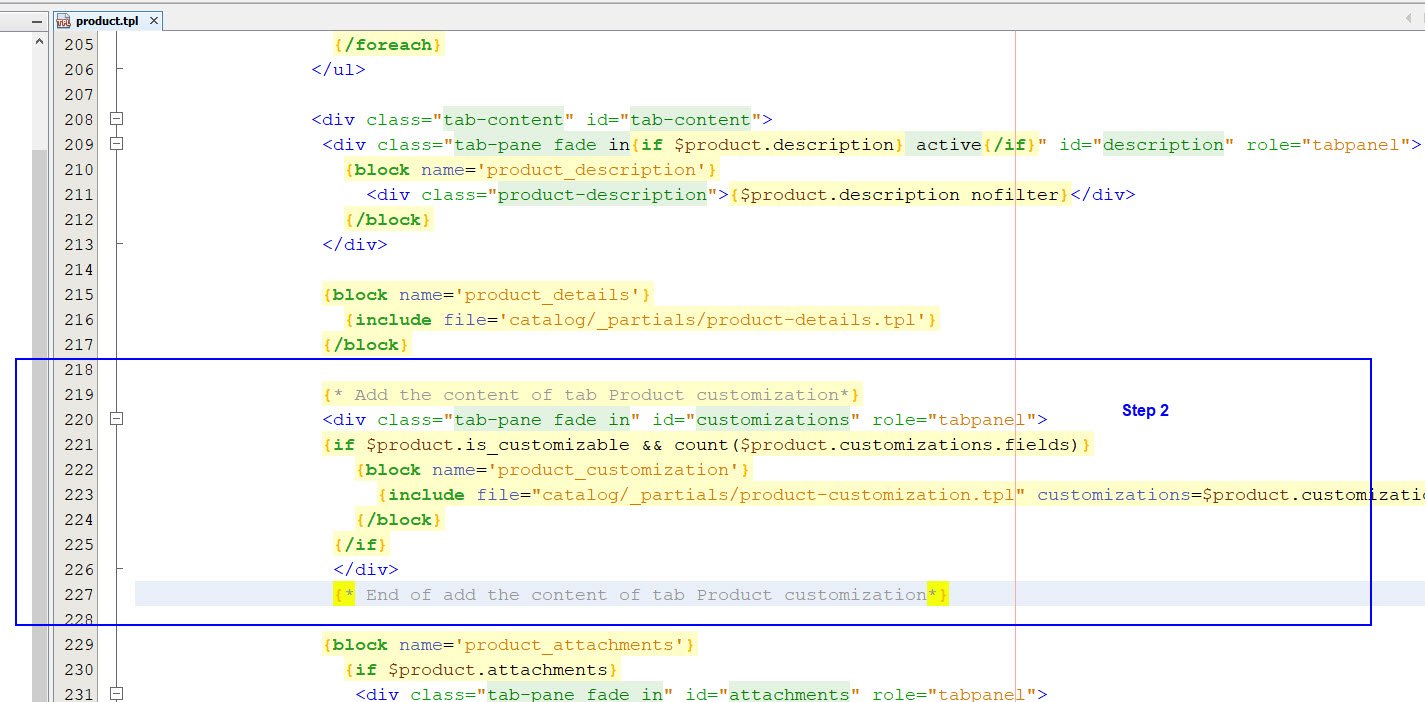Click the {/if} tag on line 225
Viewport: 1425px width, 702px height.
[361, 544]
